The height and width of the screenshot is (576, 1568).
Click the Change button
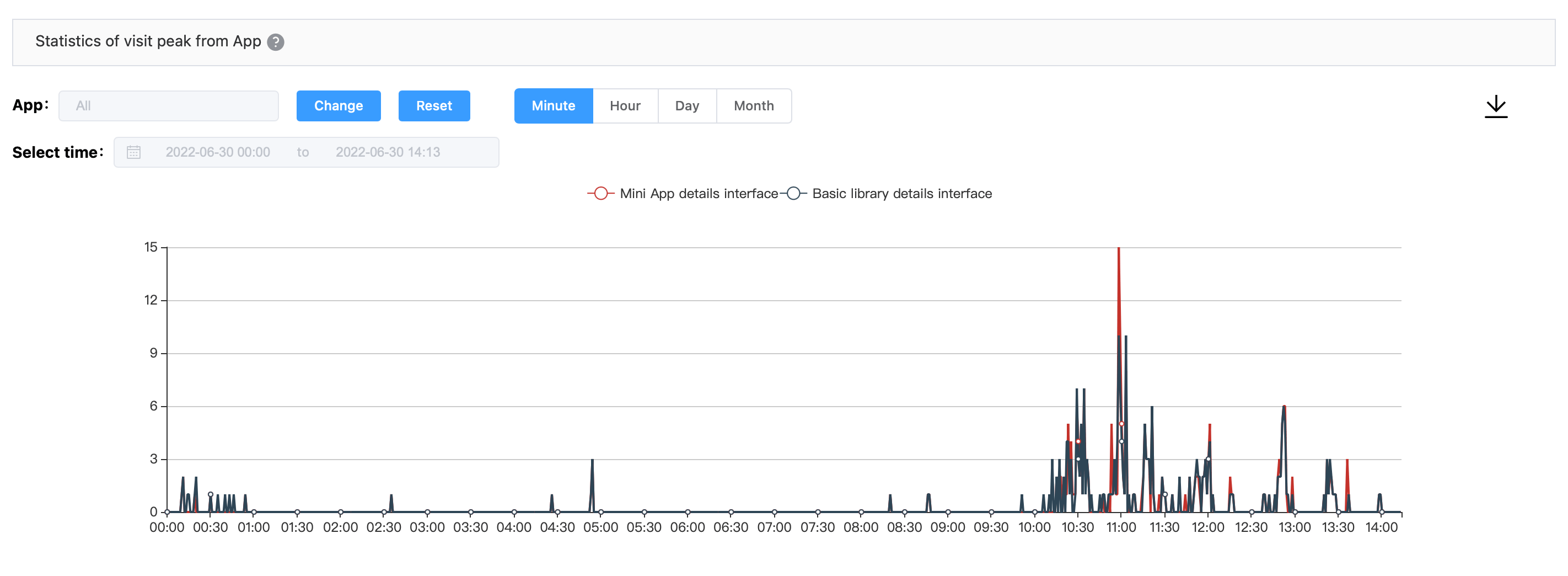(x=339, y=106)
